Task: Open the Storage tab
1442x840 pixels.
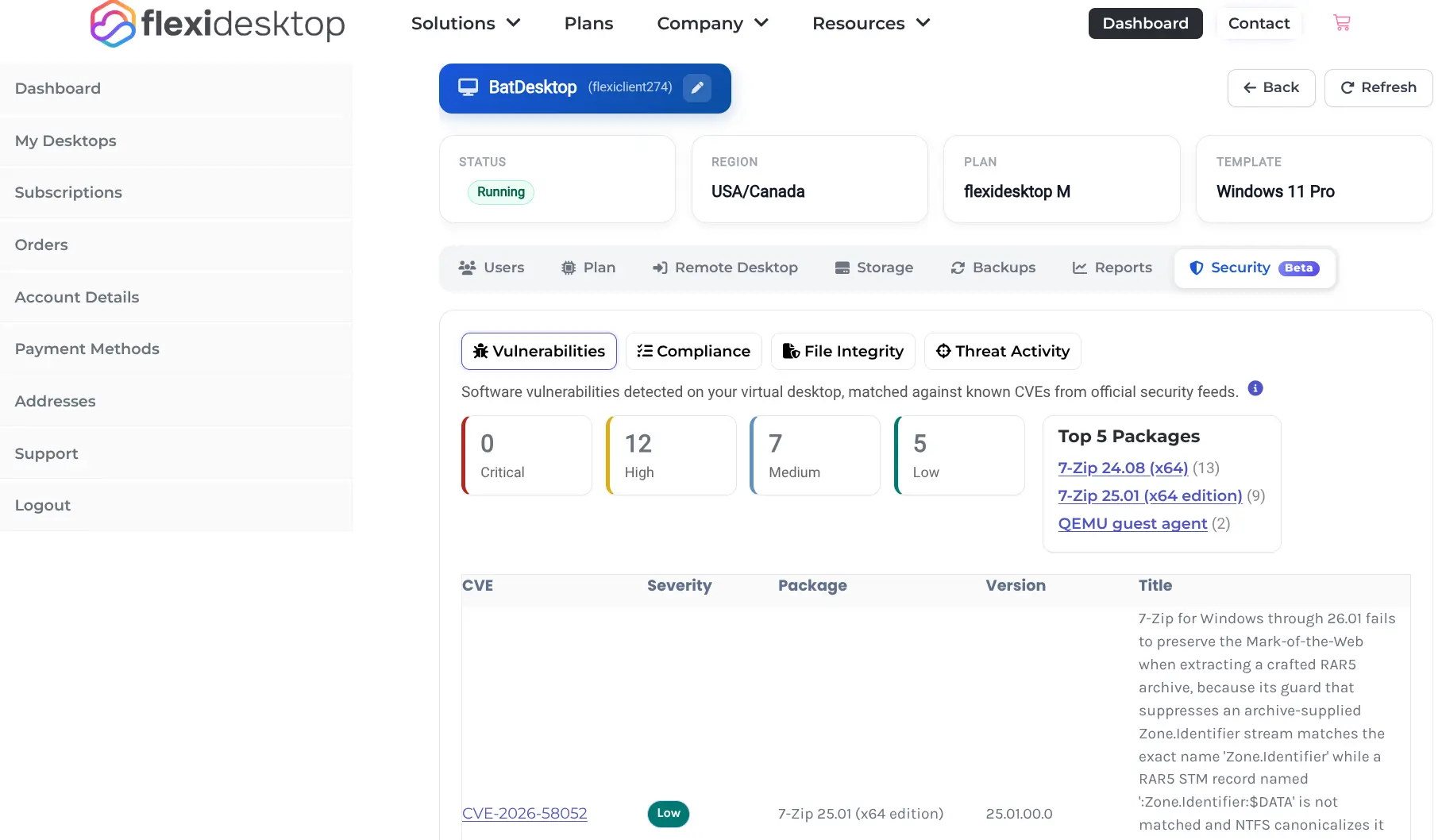Action: coord(874,268)
